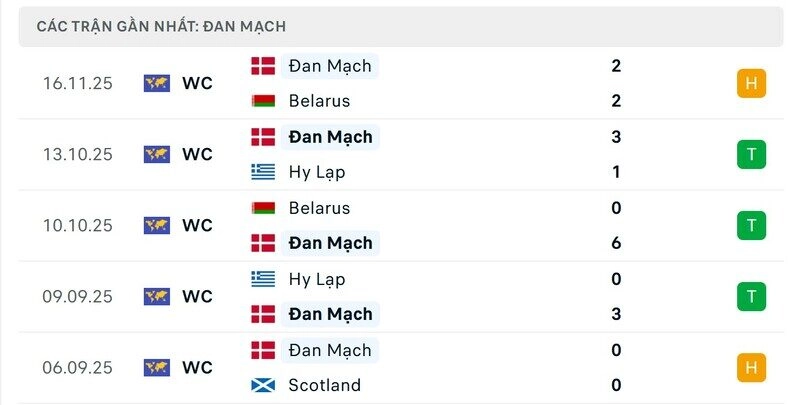Select bold Đan Mạch in the 10.10.25 match
Viewport: 800px width, 405px height.
point(330,243)
